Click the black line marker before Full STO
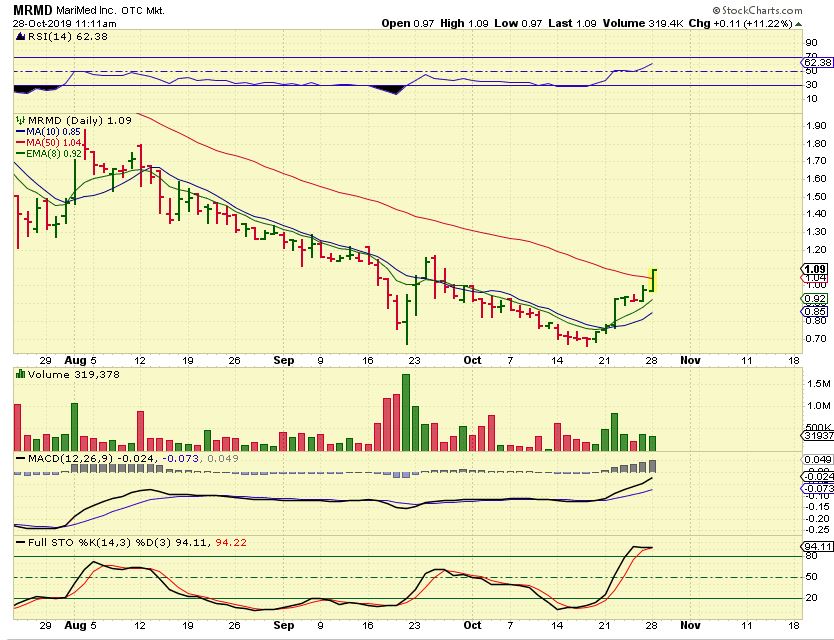The width and height of the screenshot is (834, 640). coord(20,543)
